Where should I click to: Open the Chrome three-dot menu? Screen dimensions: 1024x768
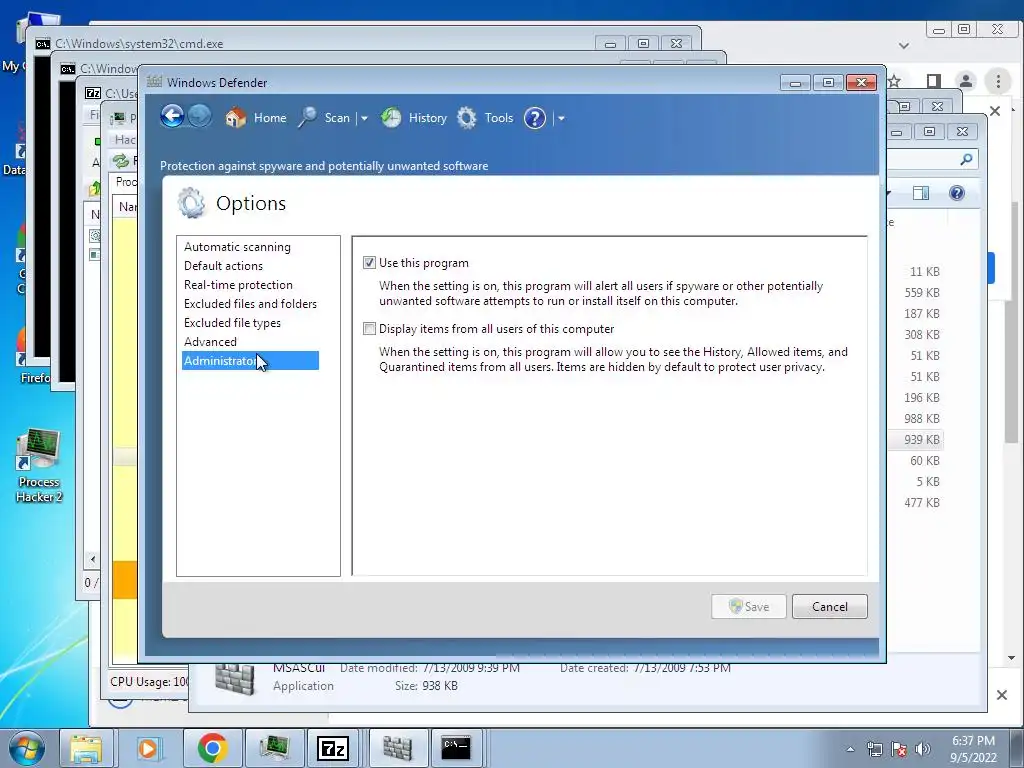click(998, 81)
